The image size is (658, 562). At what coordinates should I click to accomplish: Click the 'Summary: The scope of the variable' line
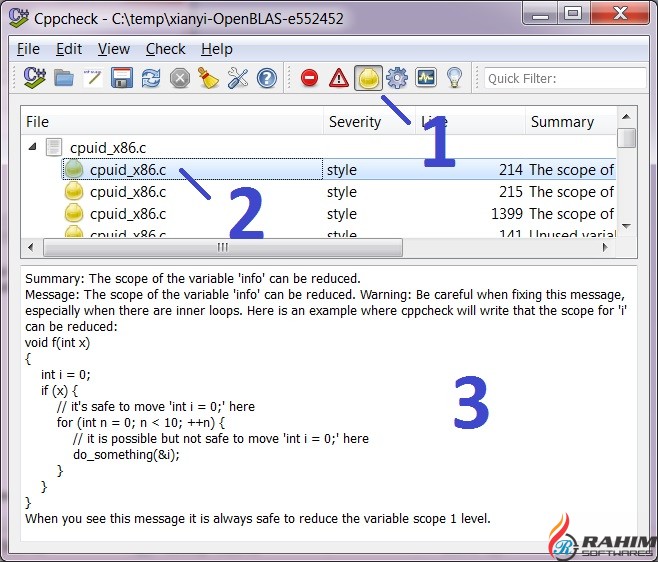(x=193, y=279)
